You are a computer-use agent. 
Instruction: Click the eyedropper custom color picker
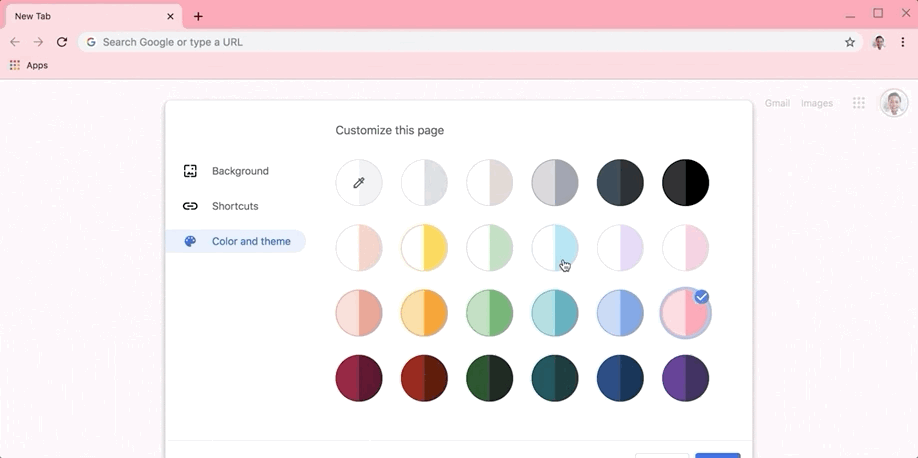[x=359, y=183]
